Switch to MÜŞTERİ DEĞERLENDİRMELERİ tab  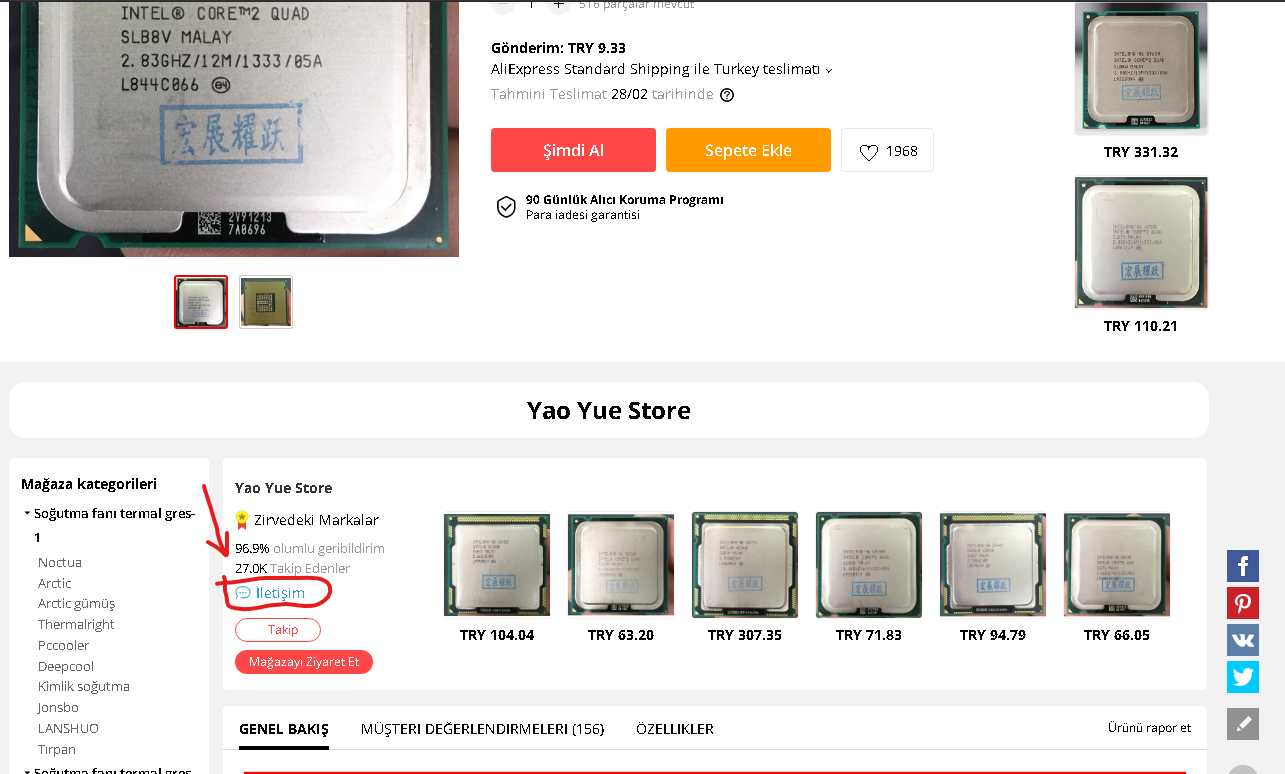point(482,729)
